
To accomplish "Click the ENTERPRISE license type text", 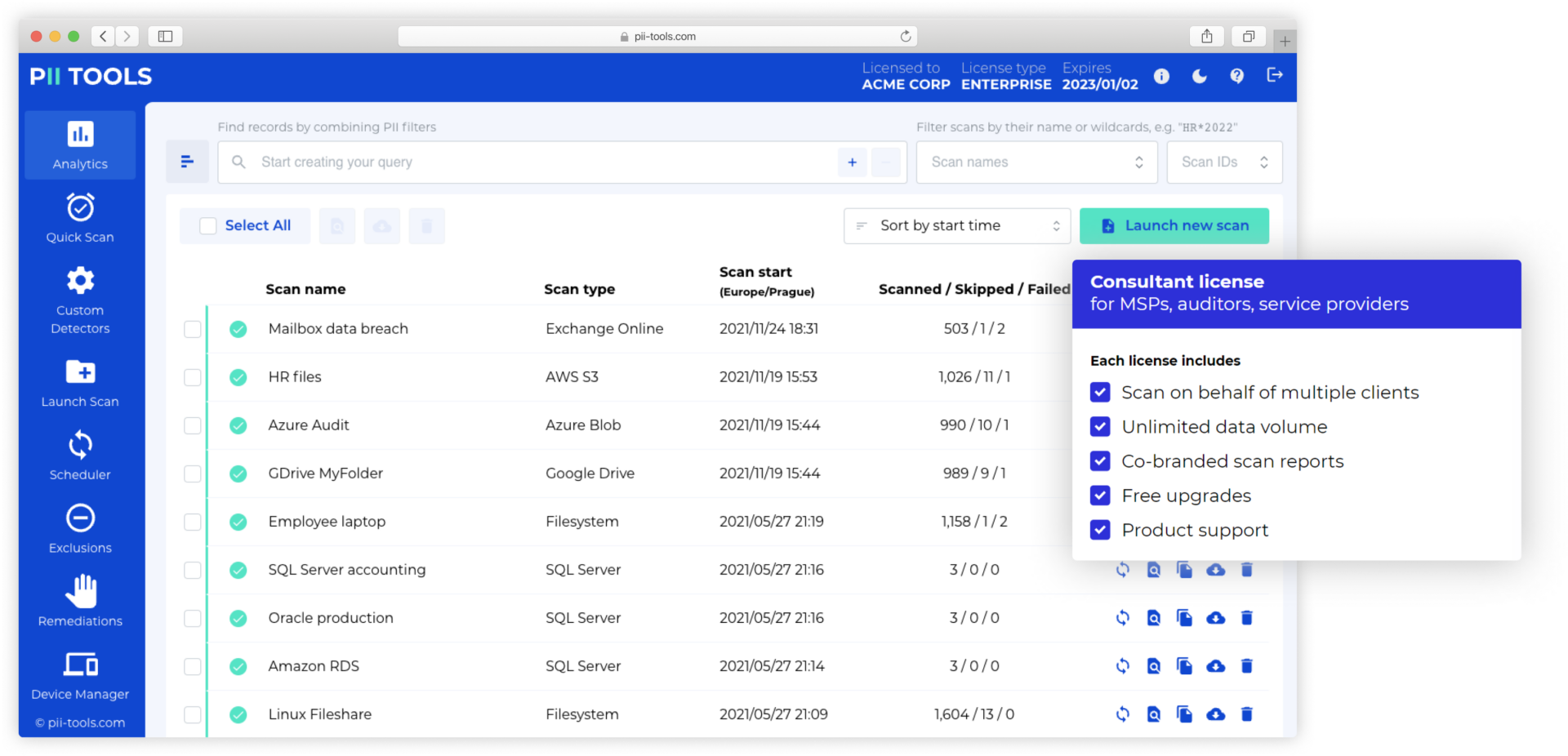I will click(x=1006, y=84).
